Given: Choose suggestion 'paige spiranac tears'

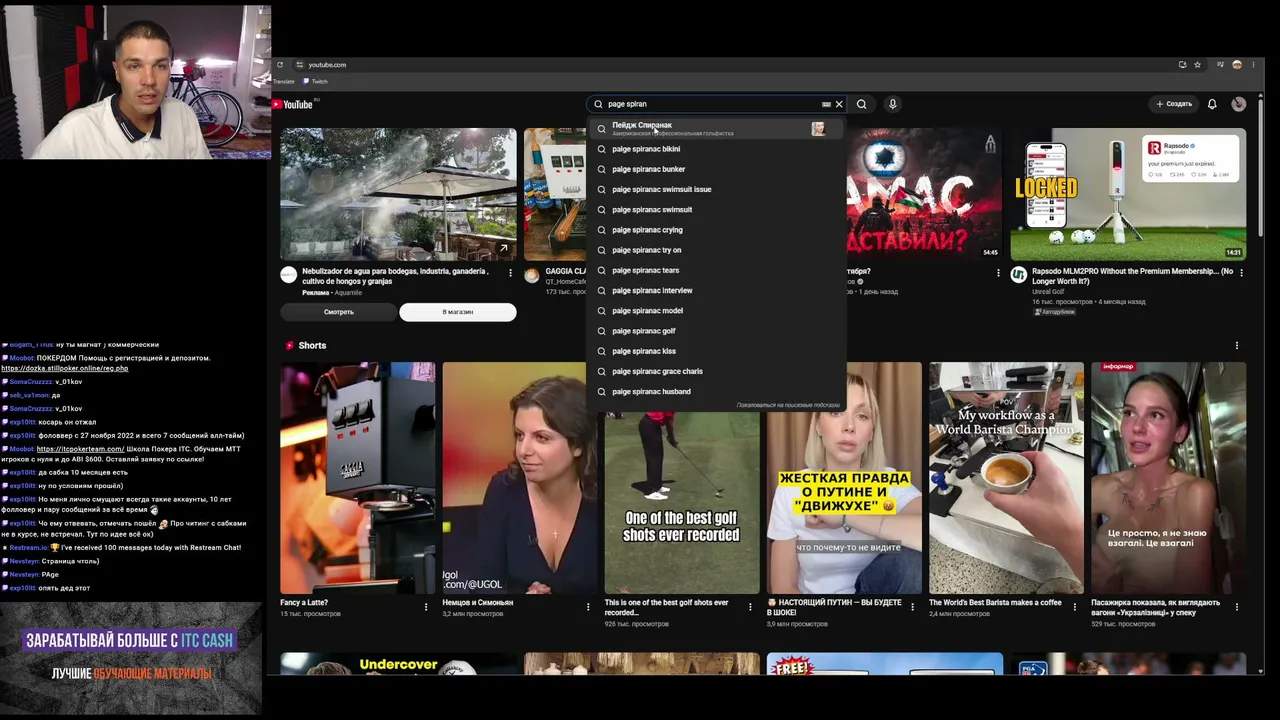Looking at the screenshot, I should [715, 270].
